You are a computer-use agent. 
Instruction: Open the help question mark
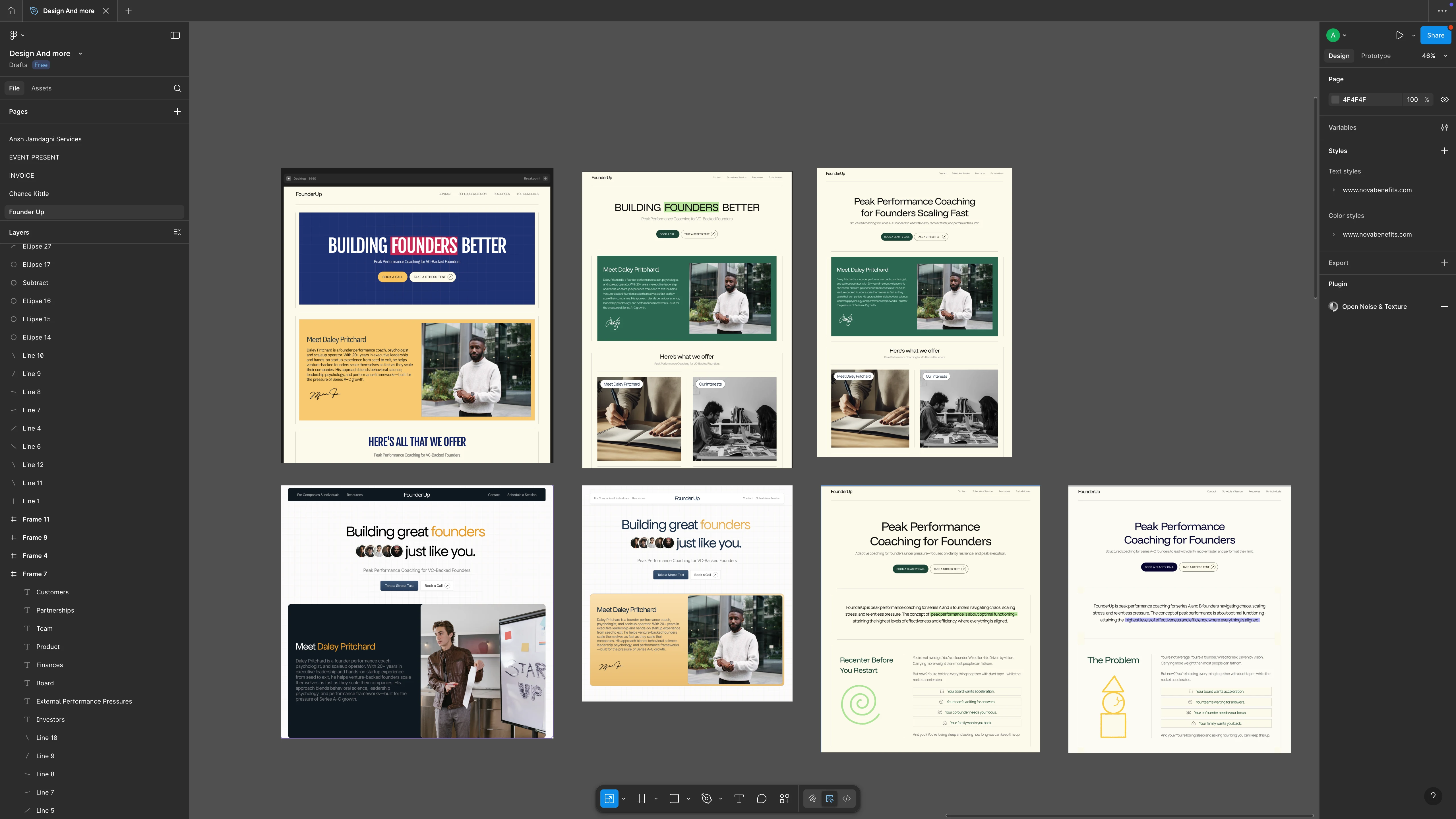pos(1433,796)
